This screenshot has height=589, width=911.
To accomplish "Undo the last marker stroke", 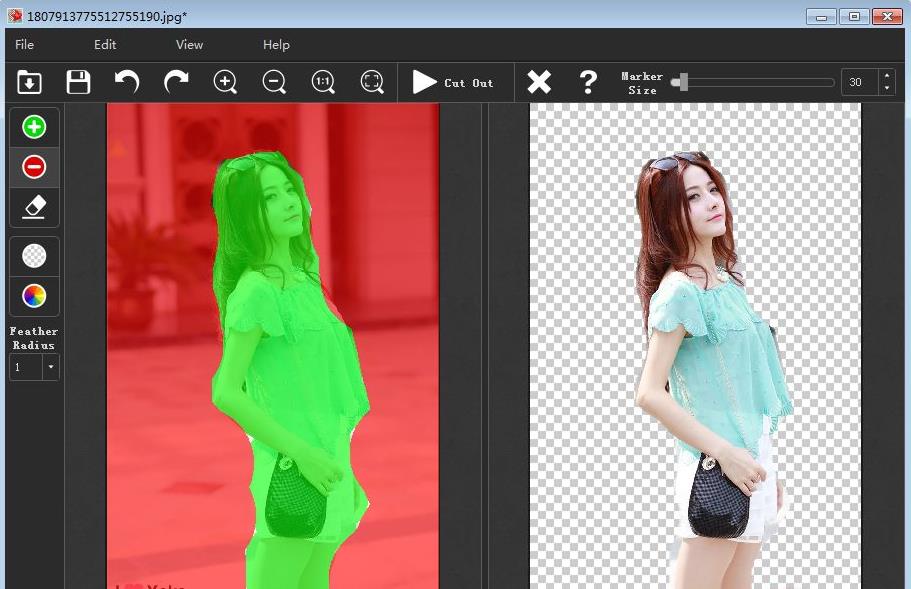I will pos(127,82).
